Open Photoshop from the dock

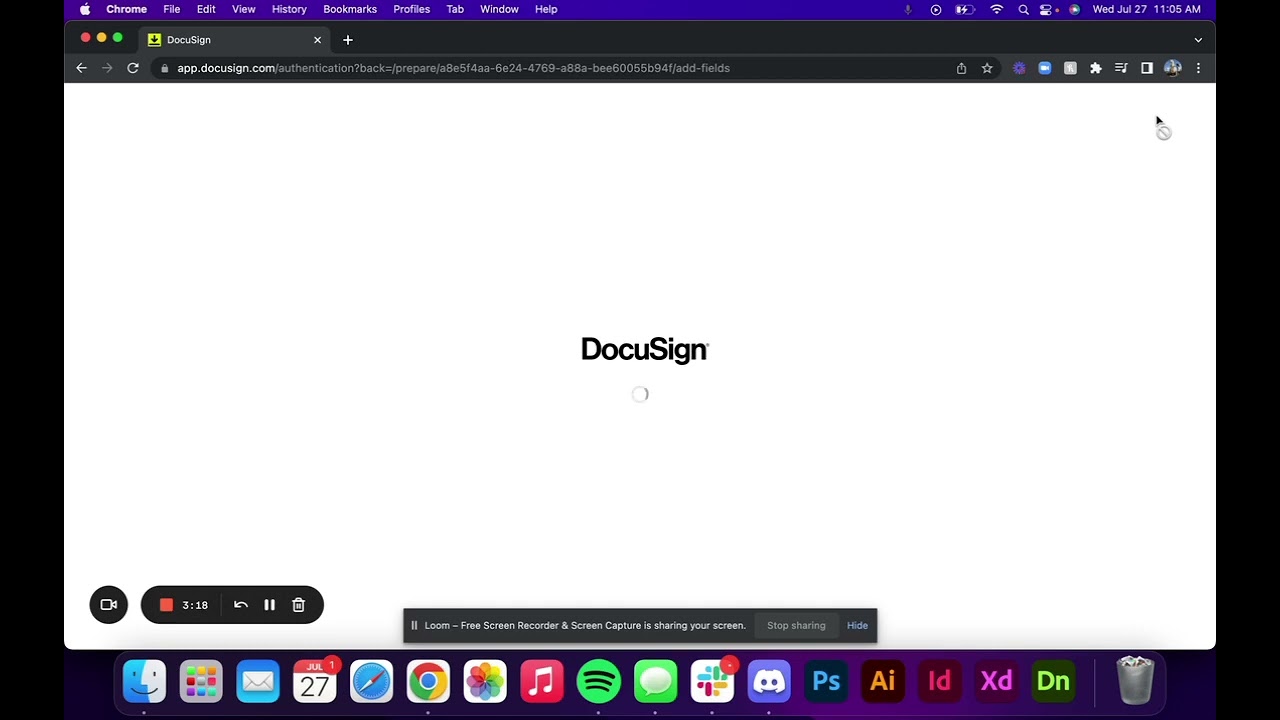pyautogui.click(x=826, y=682)
